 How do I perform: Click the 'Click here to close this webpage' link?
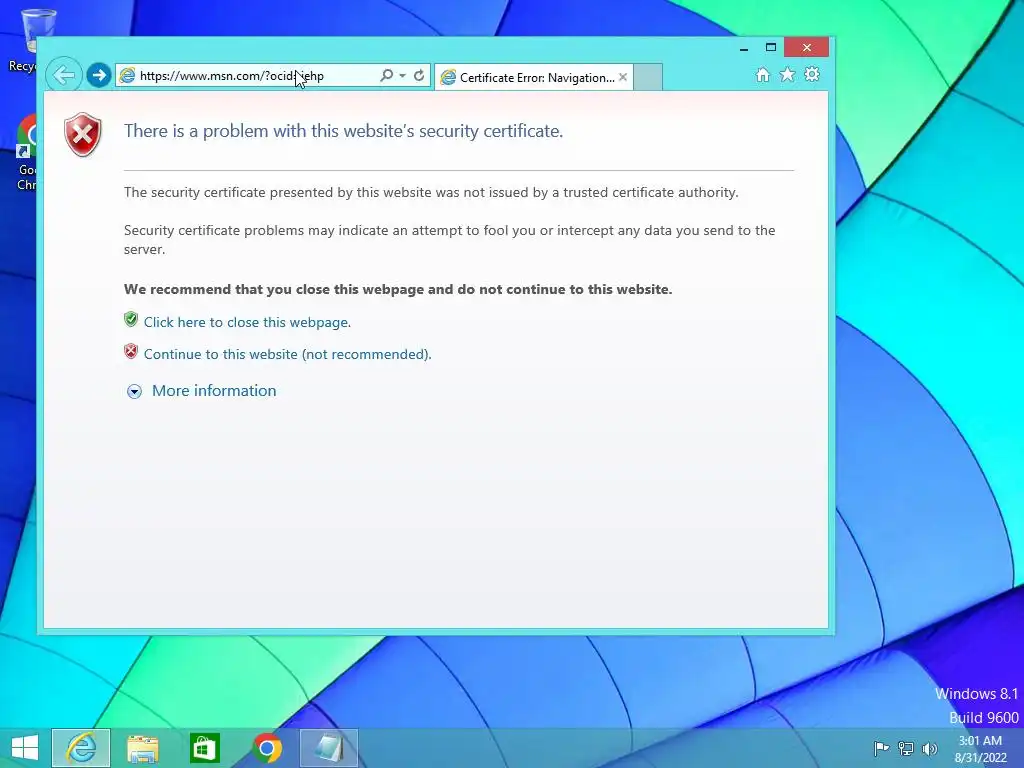click(247, 322)
